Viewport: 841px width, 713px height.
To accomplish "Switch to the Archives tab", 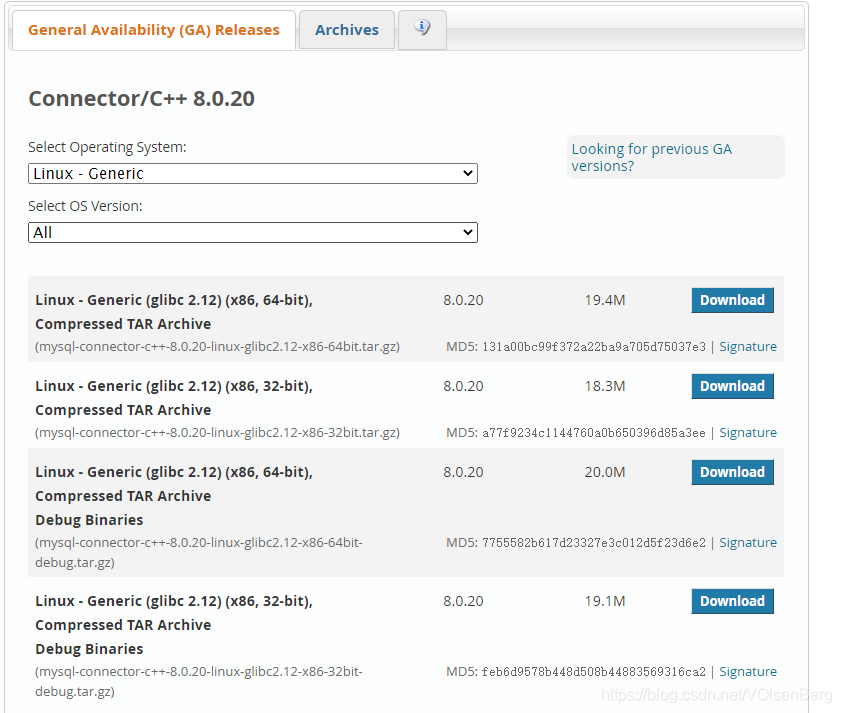I will [x=346, y=29].
